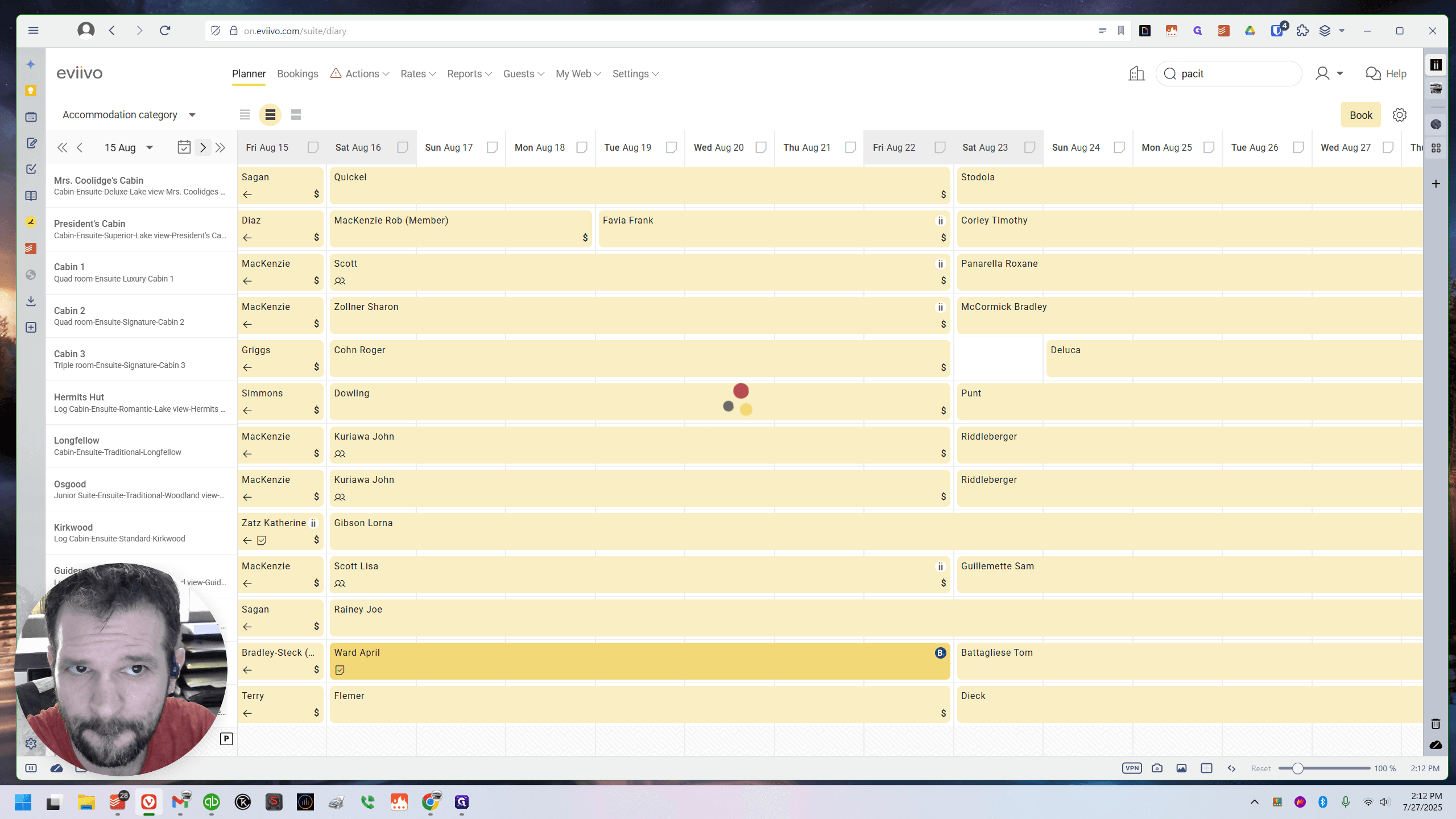1456x819 pixels.
Task: Open group icon on Scott booking
Action: click(340, 281)
